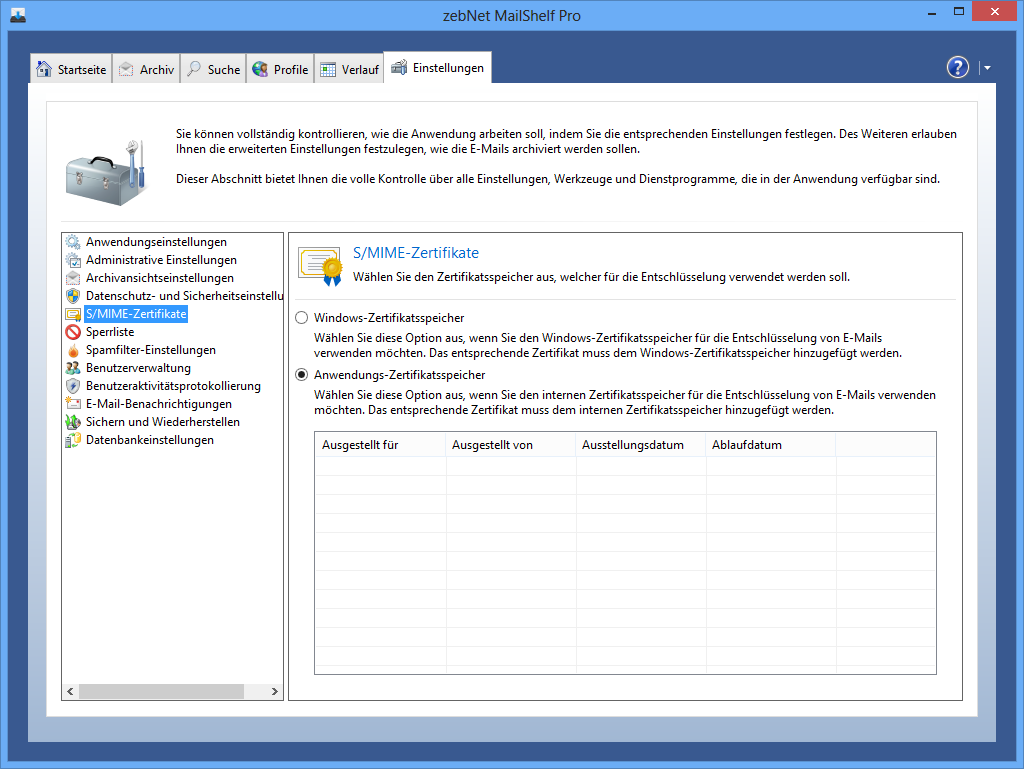Screen dimensions: 1024x769
Task: Click the Spamfilter flame icon
Action: pos(73,350)
